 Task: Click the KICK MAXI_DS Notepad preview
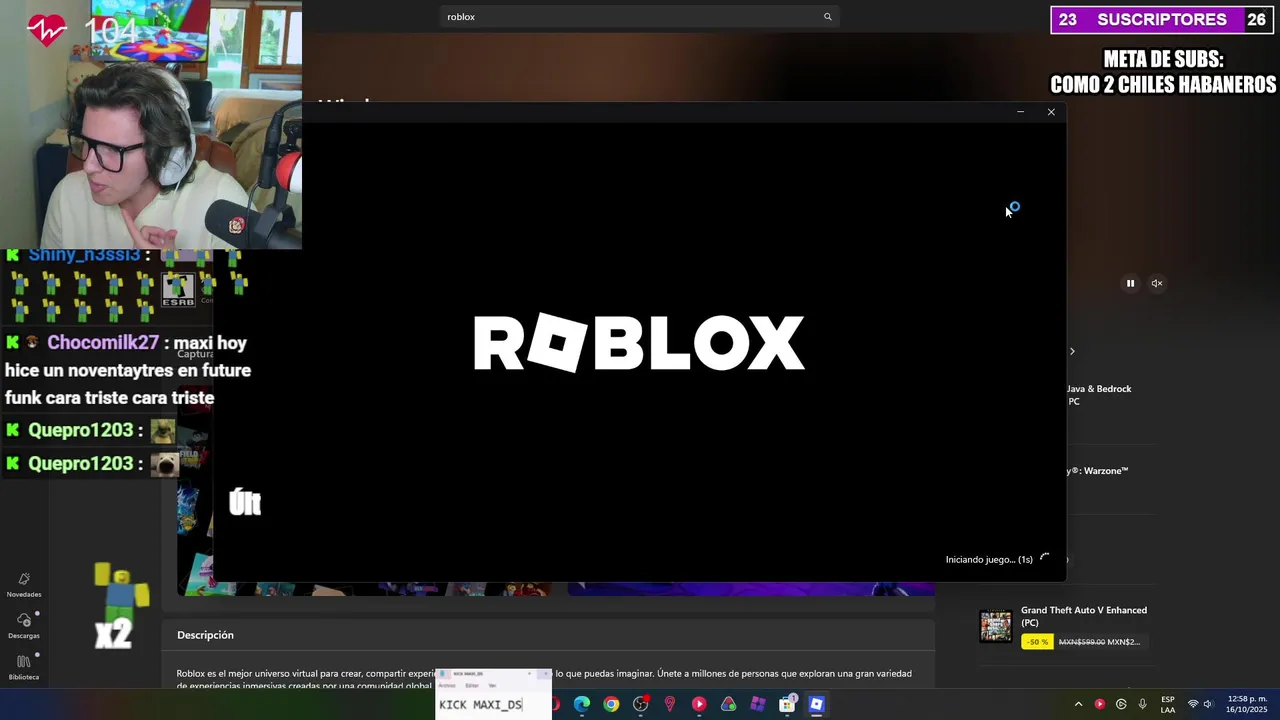[494, 694]
